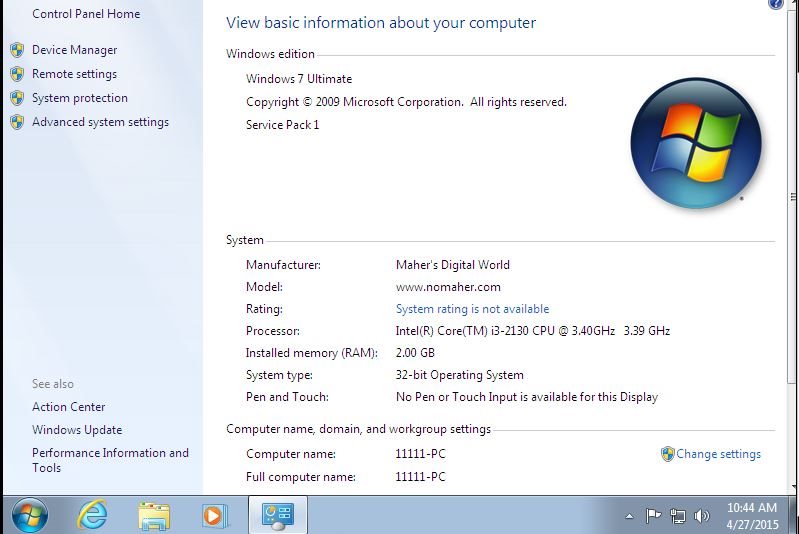The width and height of the screenshot is (799, 534).
Task: Click the date 4/27/2015 in the tray
Action: (752, 524)
